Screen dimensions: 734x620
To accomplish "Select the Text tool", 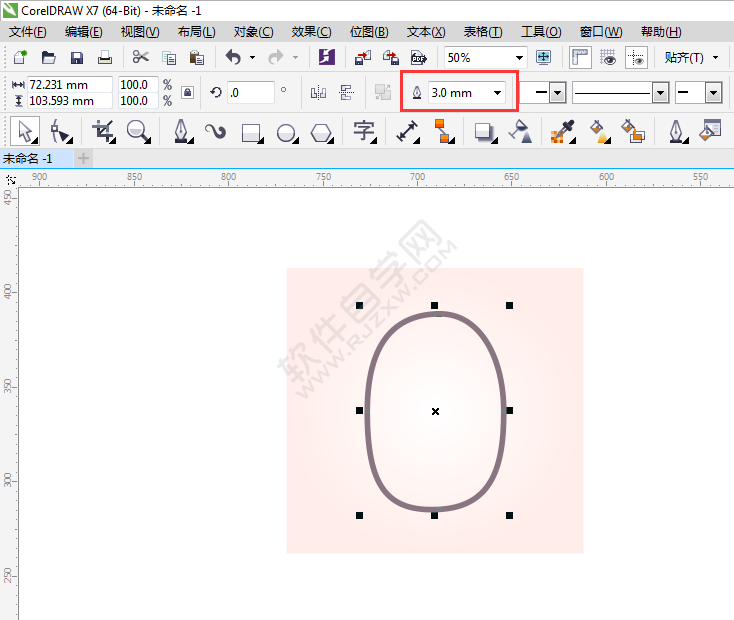I will coord(365,132).
